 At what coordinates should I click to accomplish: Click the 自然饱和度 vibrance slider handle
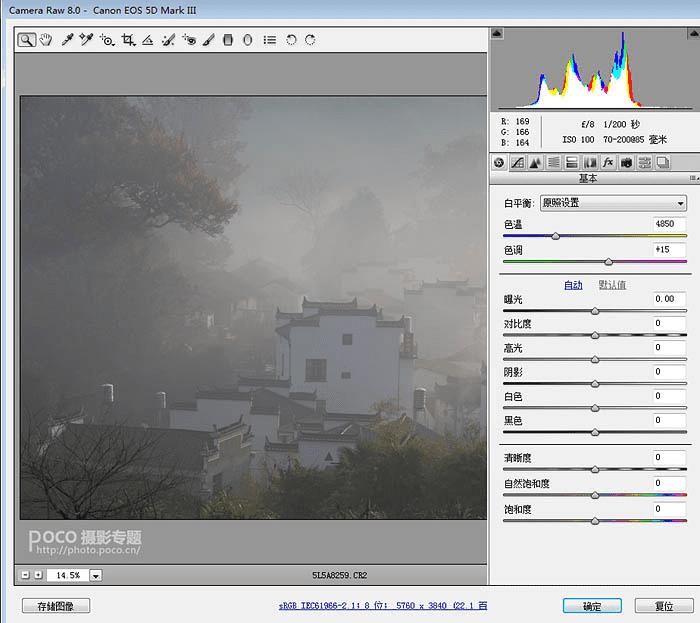point(595,495)
